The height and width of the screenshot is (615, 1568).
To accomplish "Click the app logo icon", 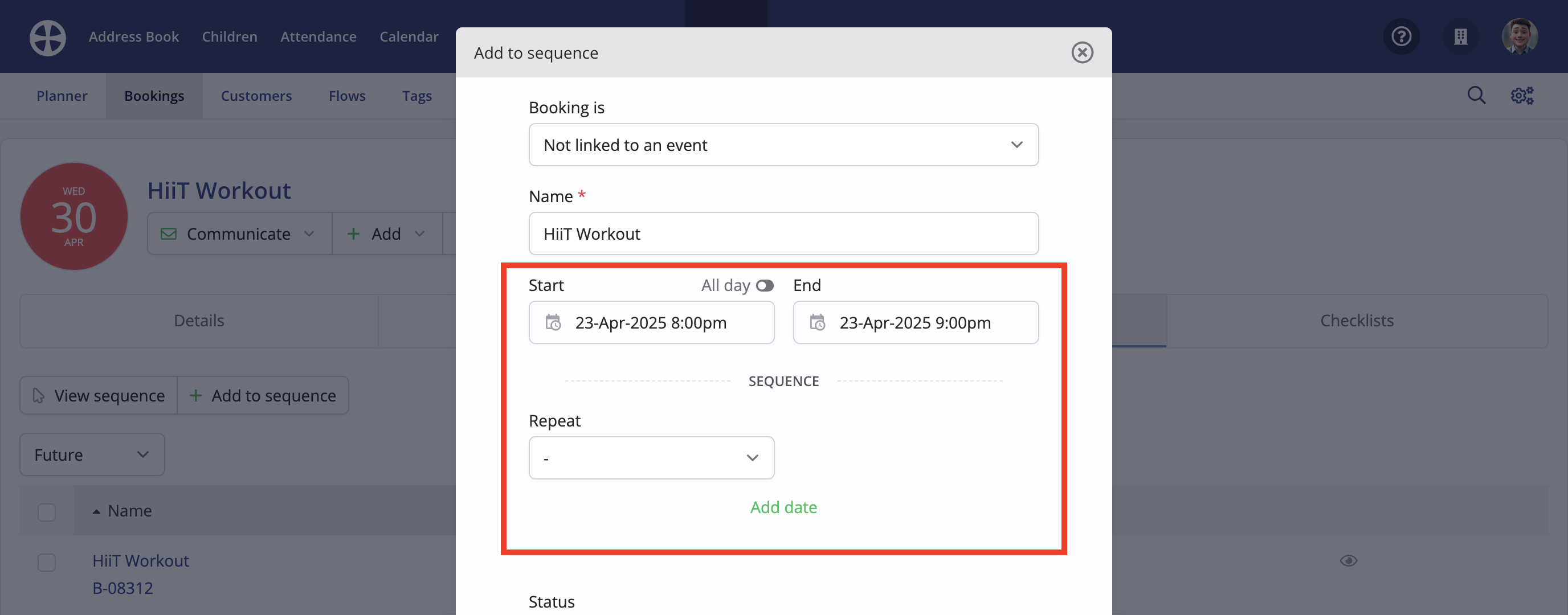I will [x=47, y=37].
